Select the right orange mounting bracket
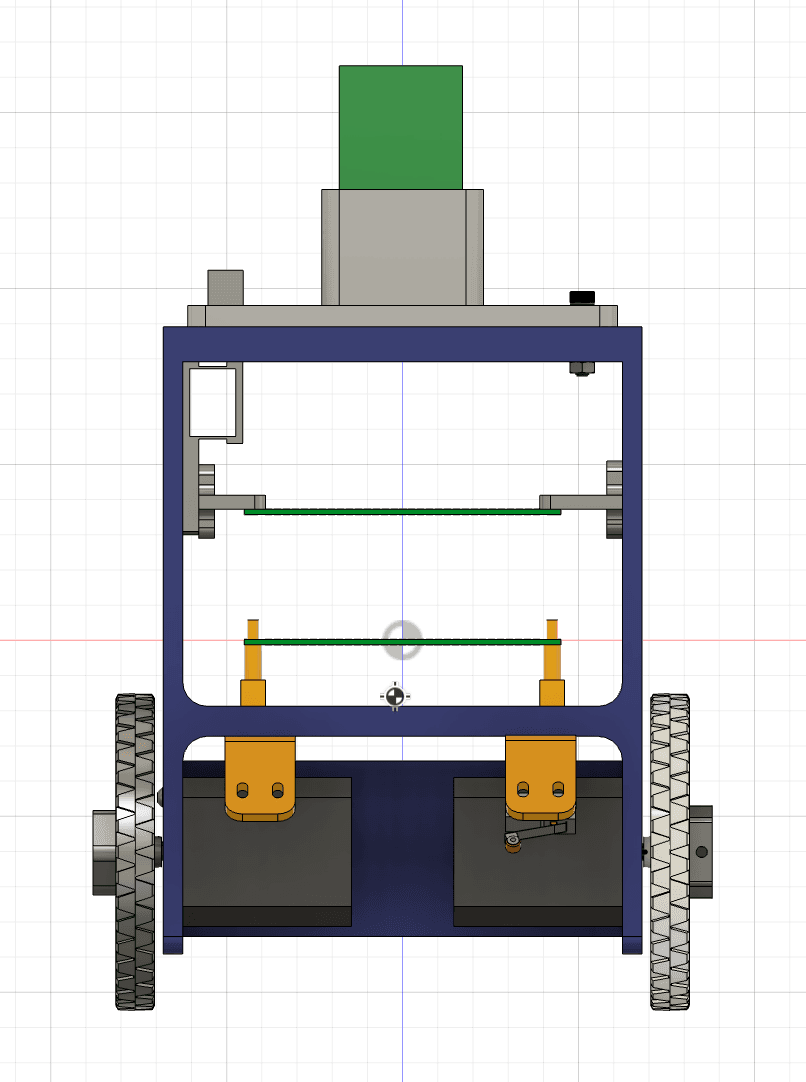Image resolution: width=806 pixels, height=1082 pixels. [540, 778]
